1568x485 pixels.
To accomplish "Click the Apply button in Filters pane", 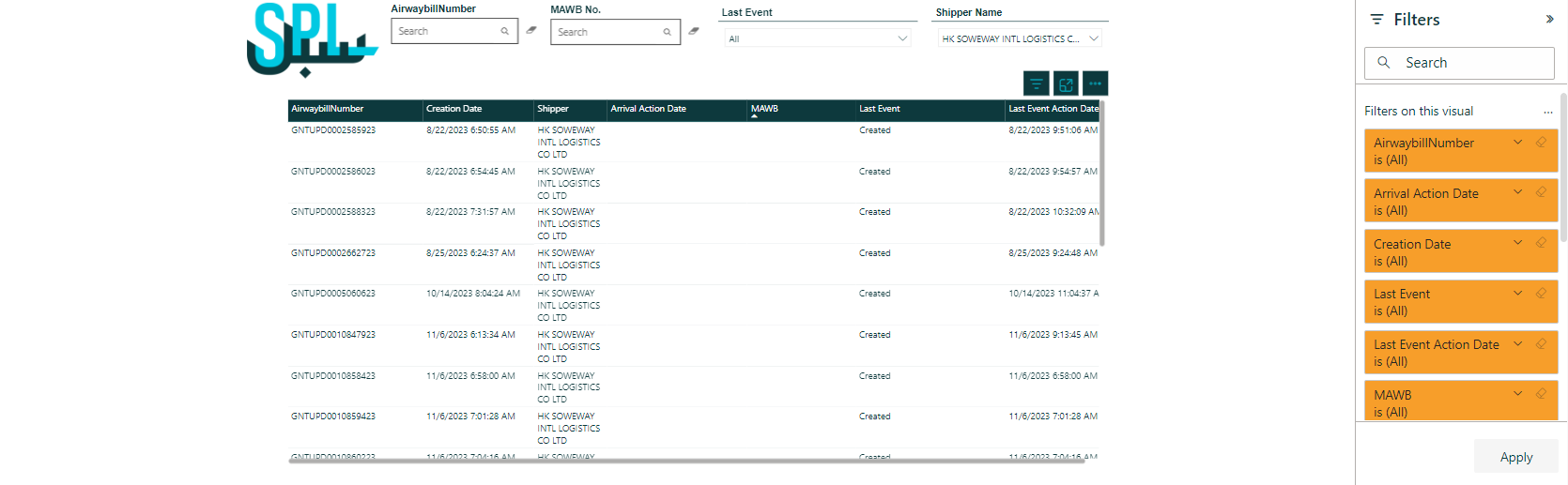I will [x=1515, y=457].
